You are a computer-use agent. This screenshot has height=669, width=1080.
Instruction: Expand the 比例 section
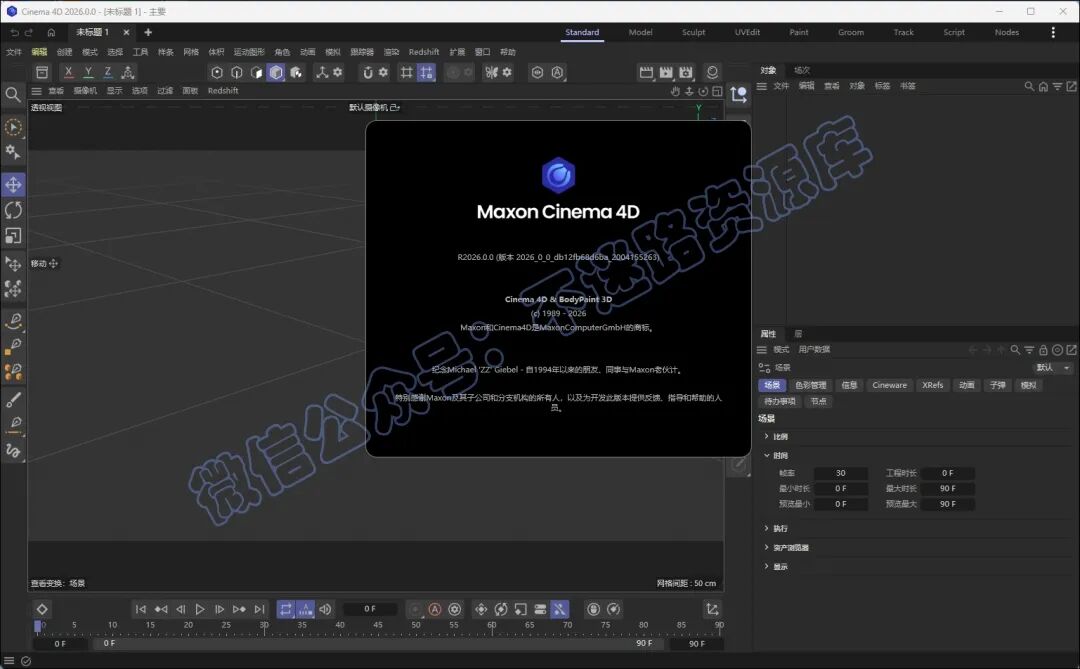[x=776, y=437]
